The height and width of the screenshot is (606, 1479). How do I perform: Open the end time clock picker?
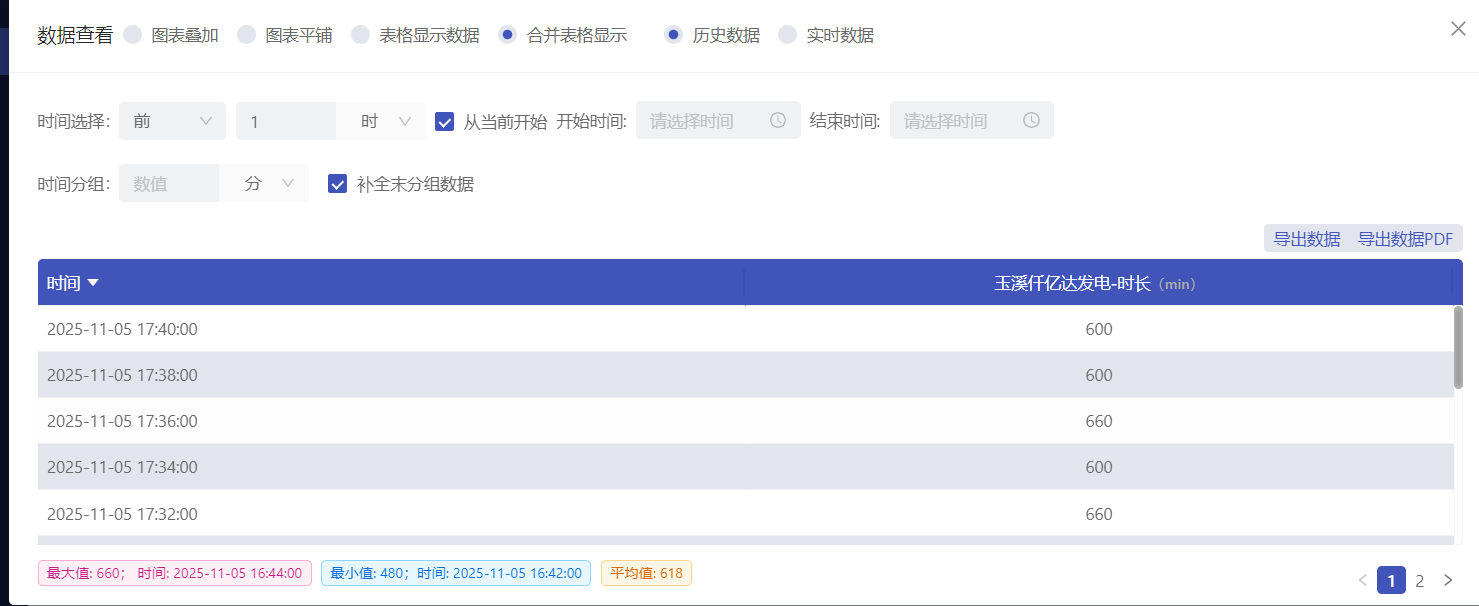1030,120
